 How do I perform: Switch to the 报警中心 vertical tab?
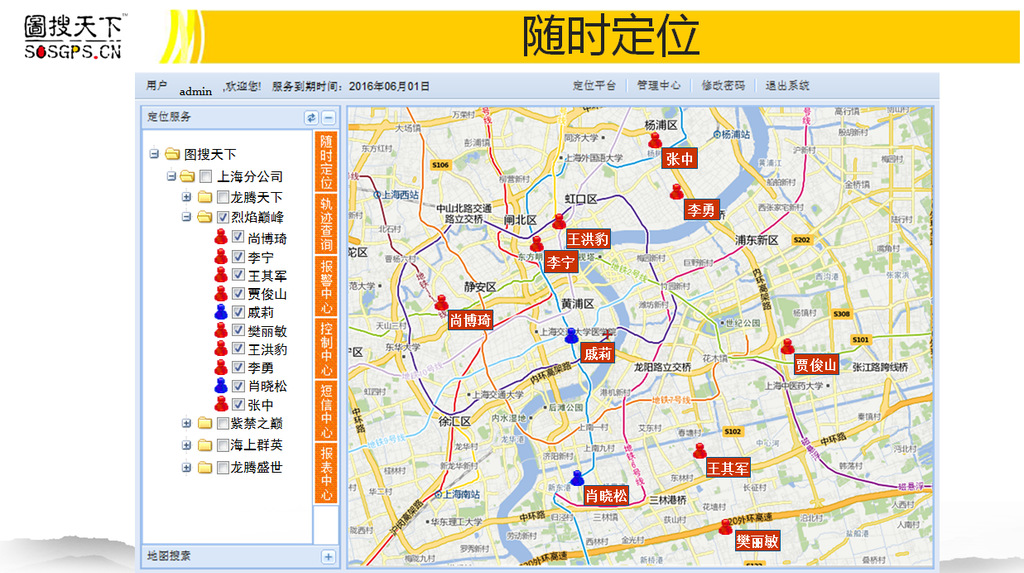coord(326,286)
